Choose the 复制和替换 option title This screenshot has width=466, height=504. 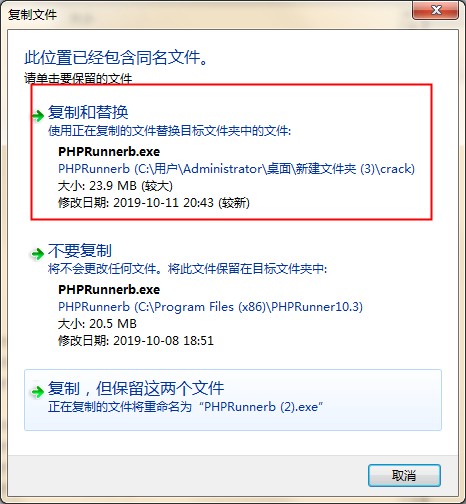pos(88,112)
